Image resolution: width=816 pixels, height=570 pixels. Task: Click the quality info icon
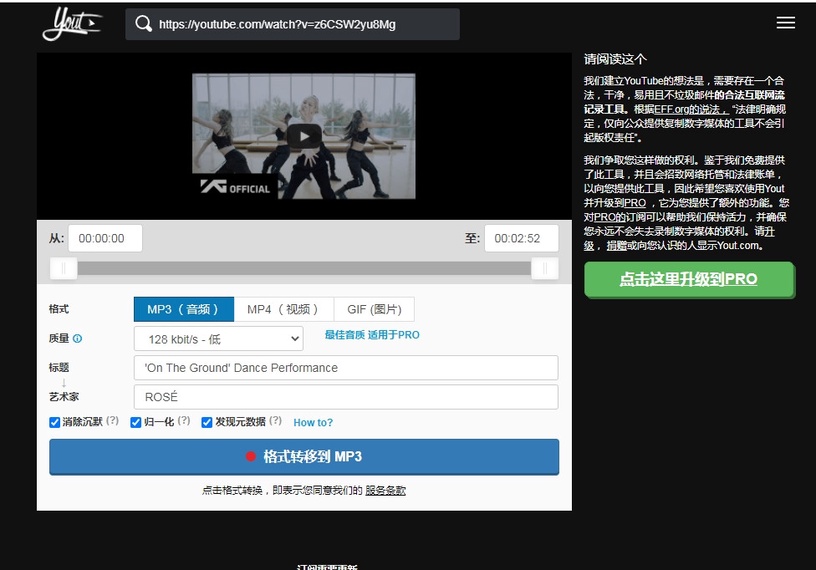78,338
